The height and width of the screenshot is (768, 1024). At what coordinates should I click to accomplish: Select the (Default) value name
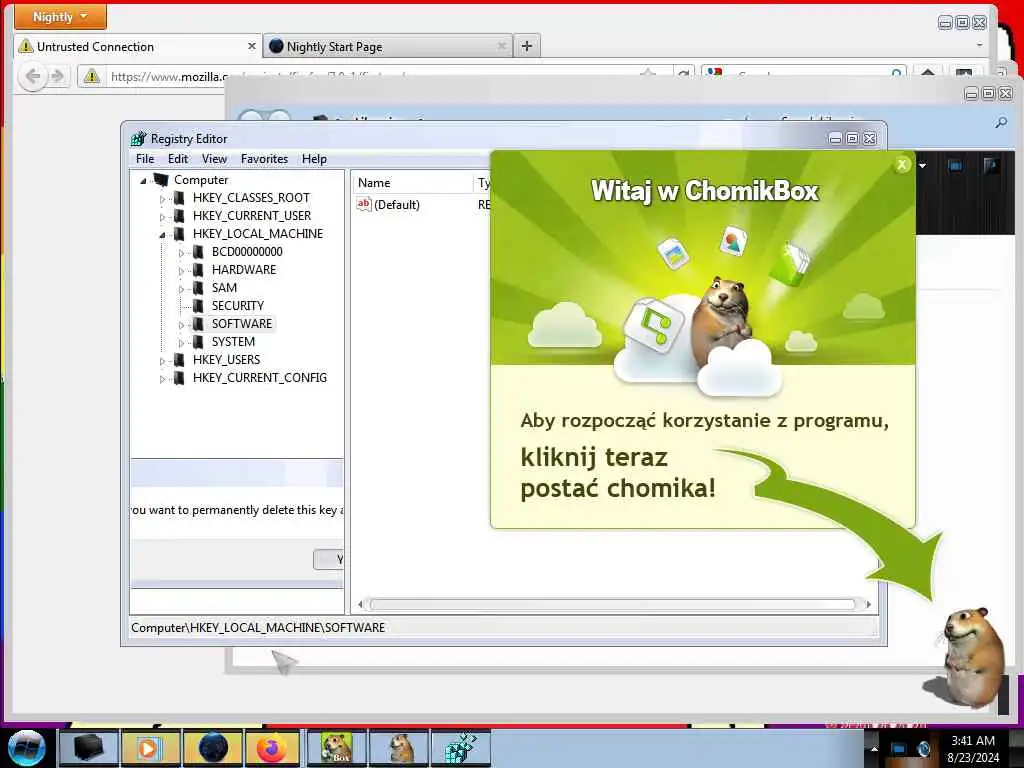click(396, 204)
